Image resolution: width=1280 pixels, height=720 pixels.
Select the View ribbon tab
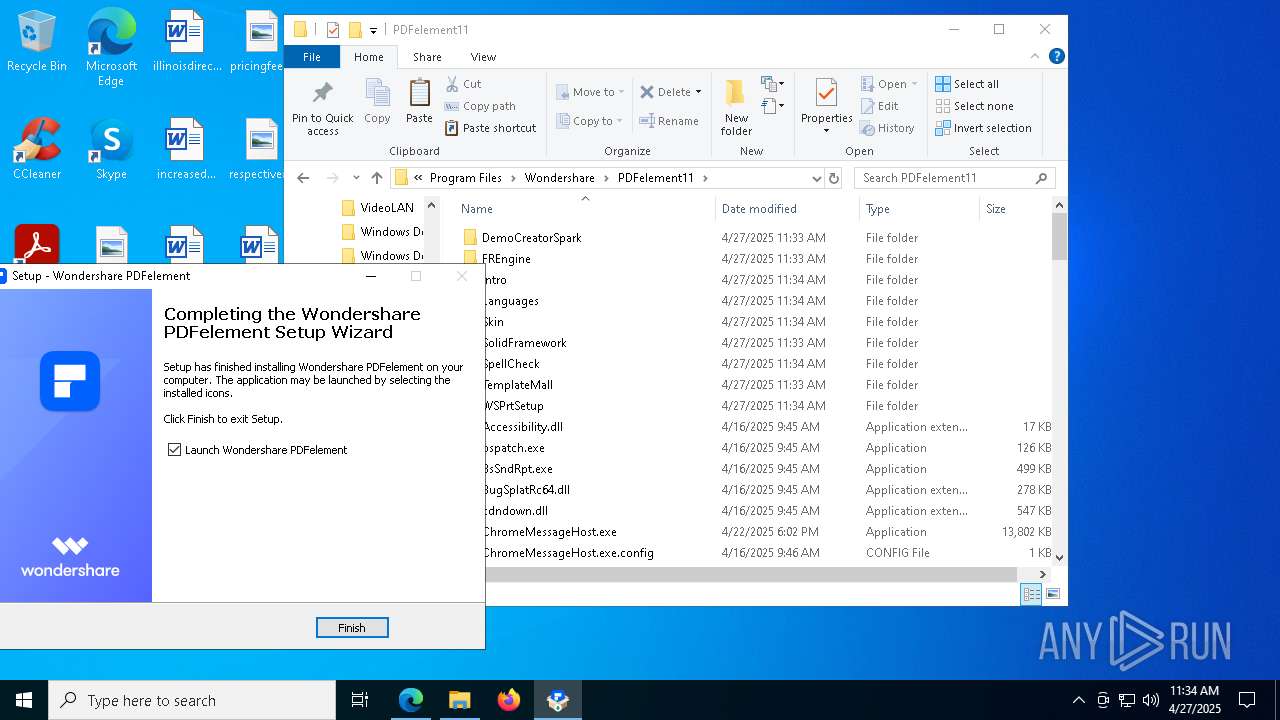pyautogui.click(x=483, y=57)
